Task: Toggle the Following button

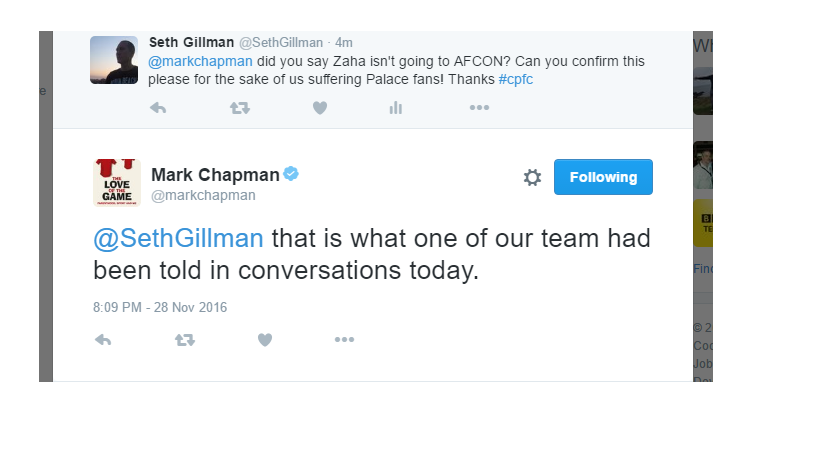Action: (603, 177)
